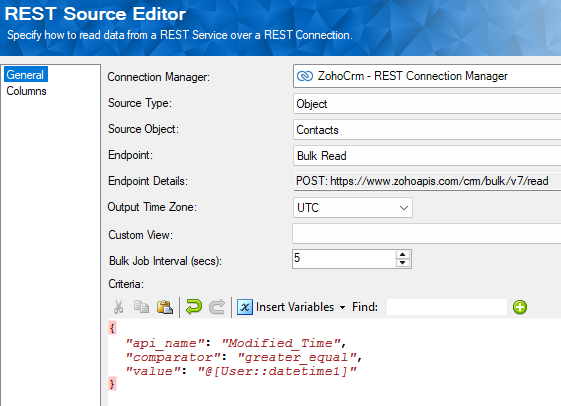Viewport: 561px width, 406px height.
Task: Switch to the Columns page
Action: pyautogui.click(x=26, y=91)
